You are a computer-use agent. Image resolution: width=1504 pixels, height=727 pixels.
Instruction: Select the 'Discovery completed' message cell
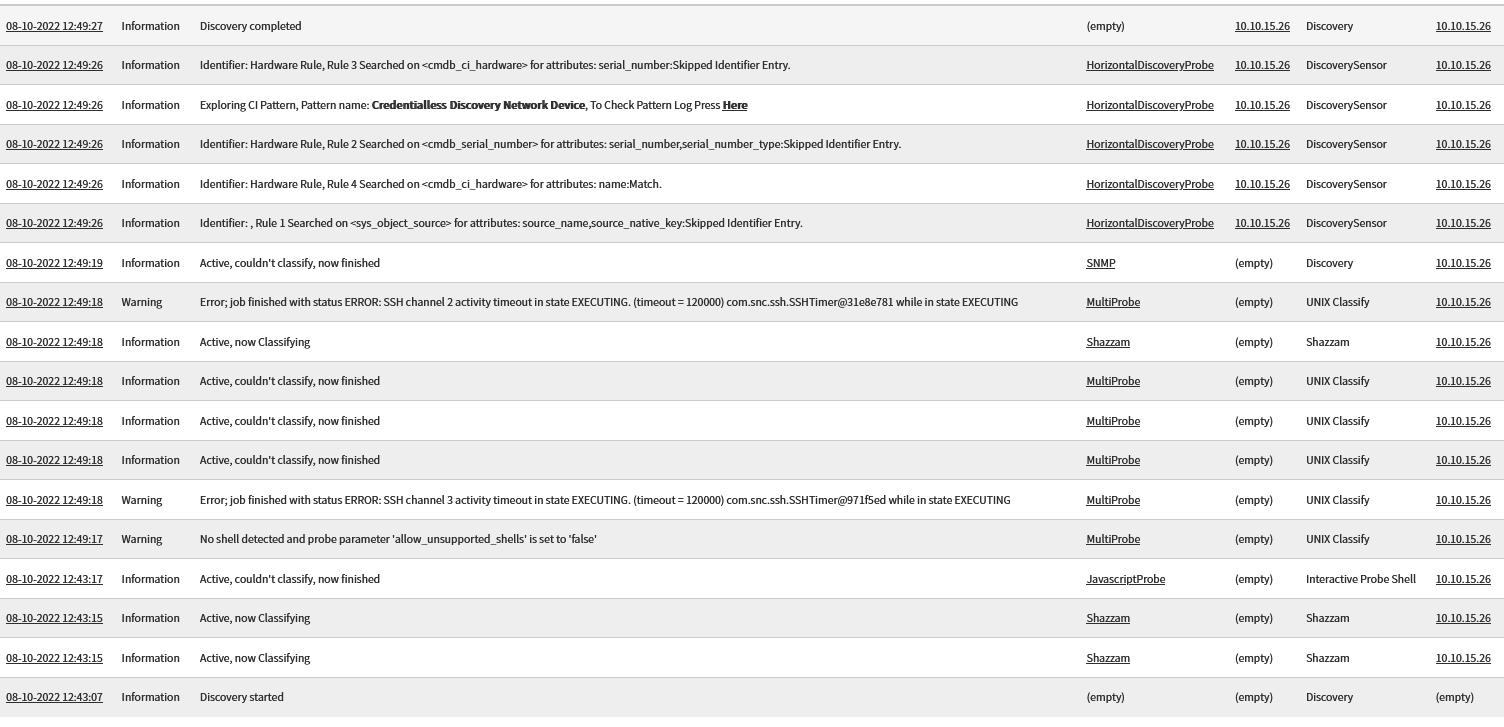tap(250, 26)
